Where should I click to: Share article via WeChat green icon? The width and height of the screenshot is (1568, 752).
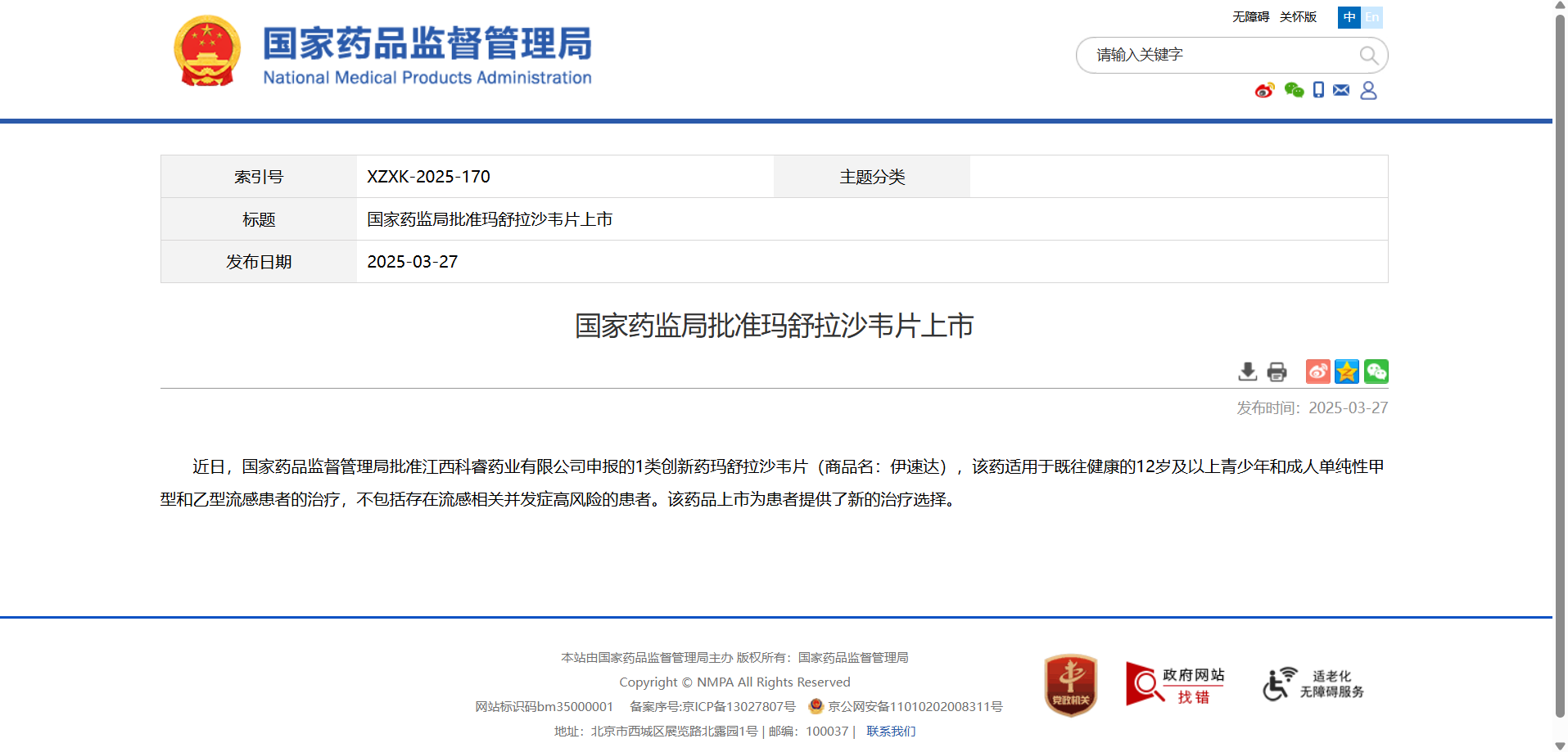[x=1376, y=371]
